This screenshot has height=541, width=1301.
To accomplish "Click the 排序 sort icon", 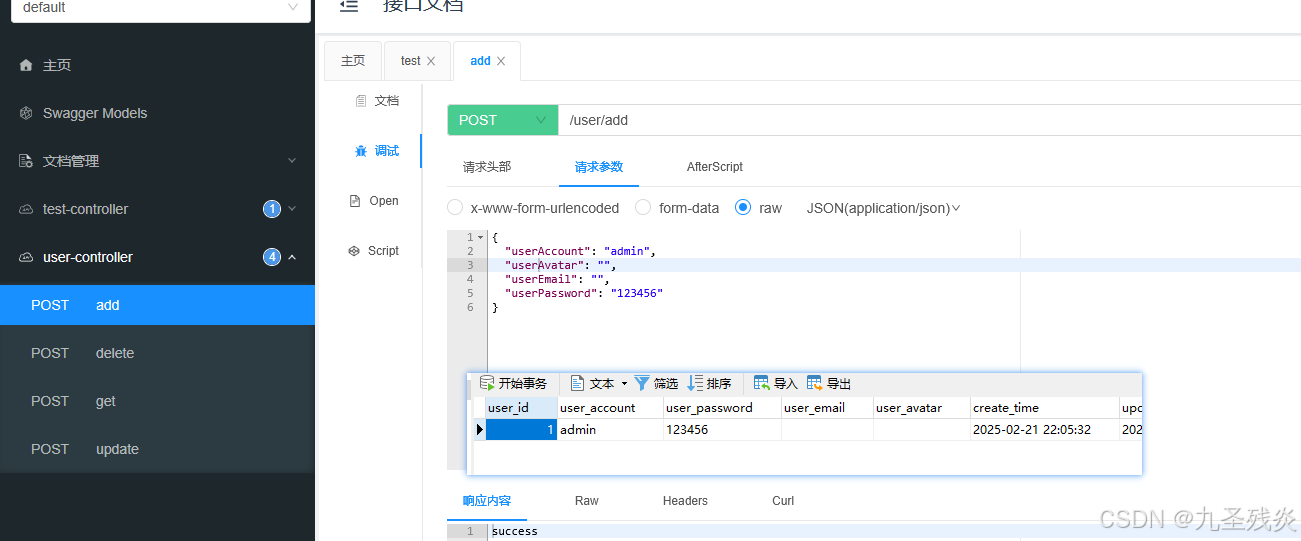I will [x=695, y=383].
